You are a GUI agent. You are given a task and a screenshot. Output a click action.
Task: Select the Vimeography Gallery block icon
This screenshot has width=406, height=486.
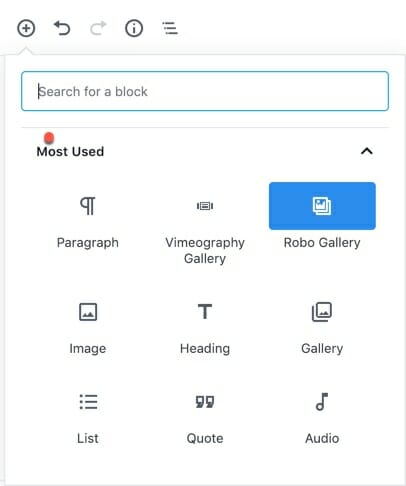(205, 206)
